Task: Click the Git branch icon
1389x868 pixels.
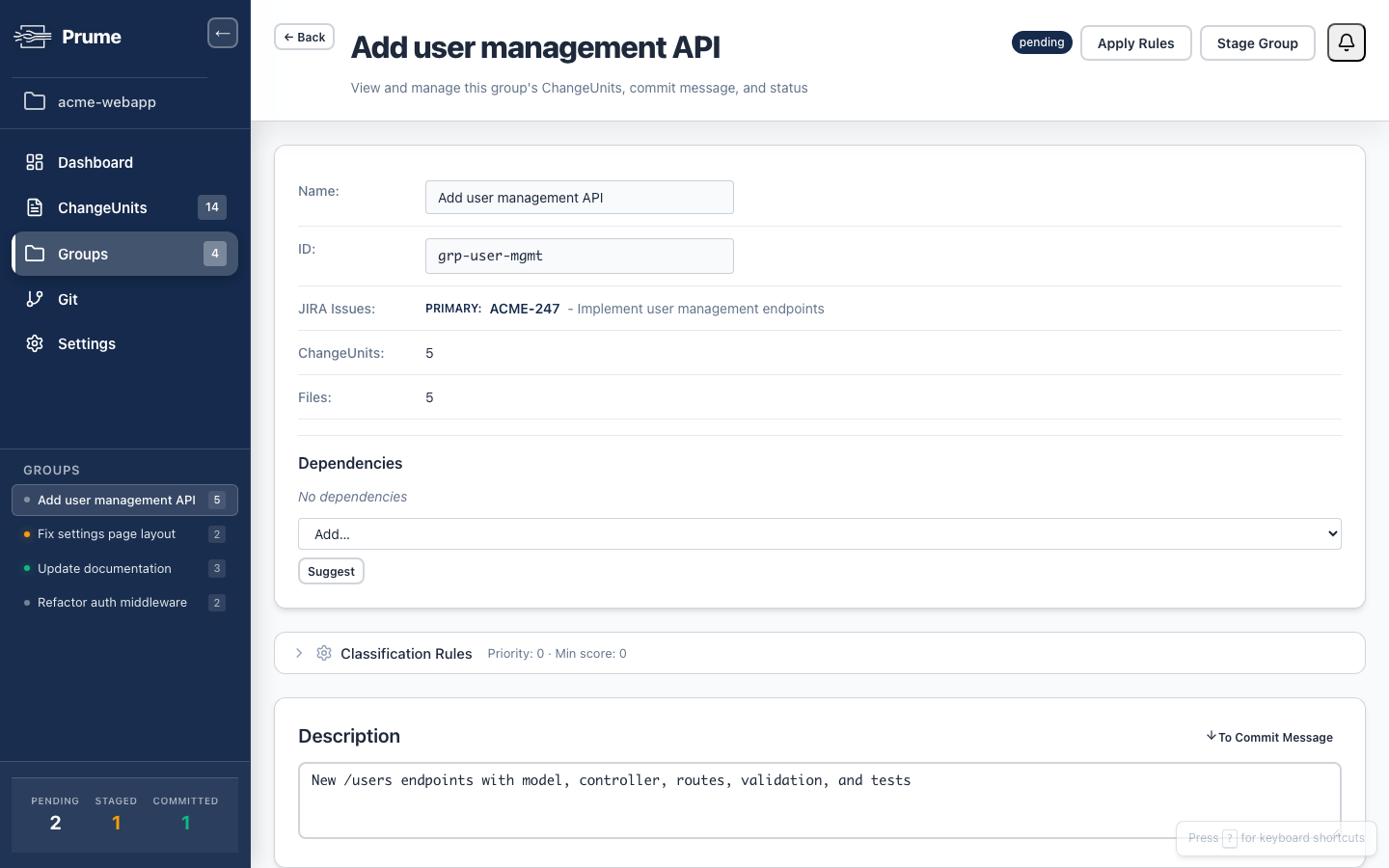Action: click(x=35, y=299)
